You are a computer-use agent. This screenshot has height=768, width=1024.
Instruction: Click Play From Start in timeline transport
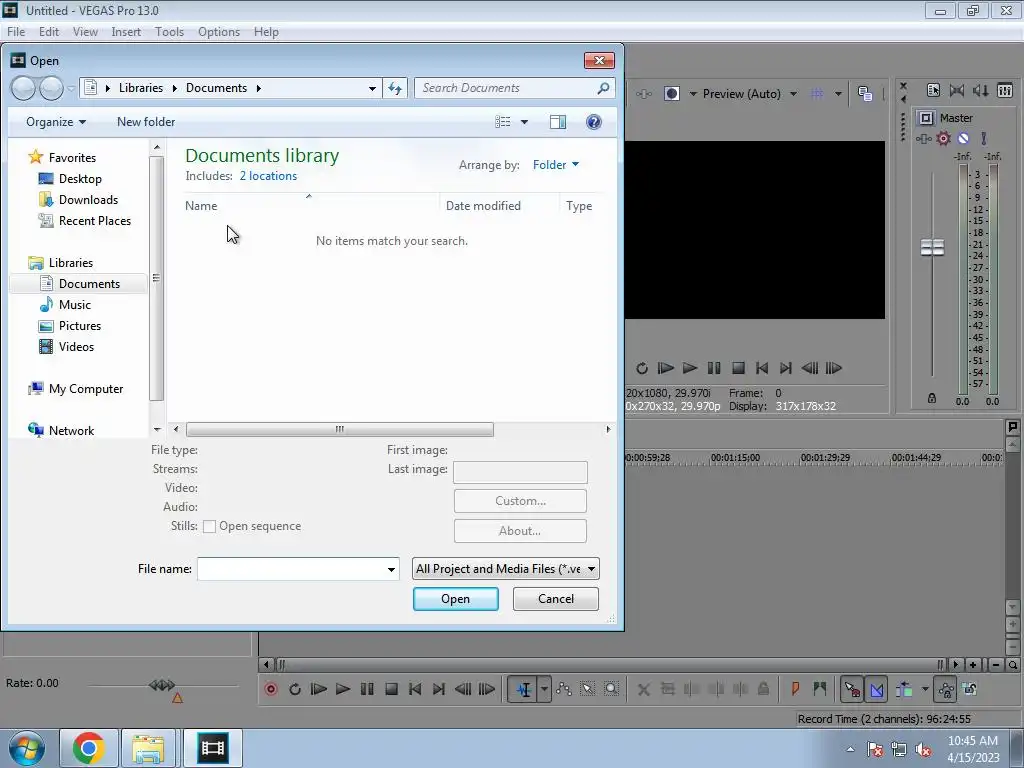[x=319, y=689]
